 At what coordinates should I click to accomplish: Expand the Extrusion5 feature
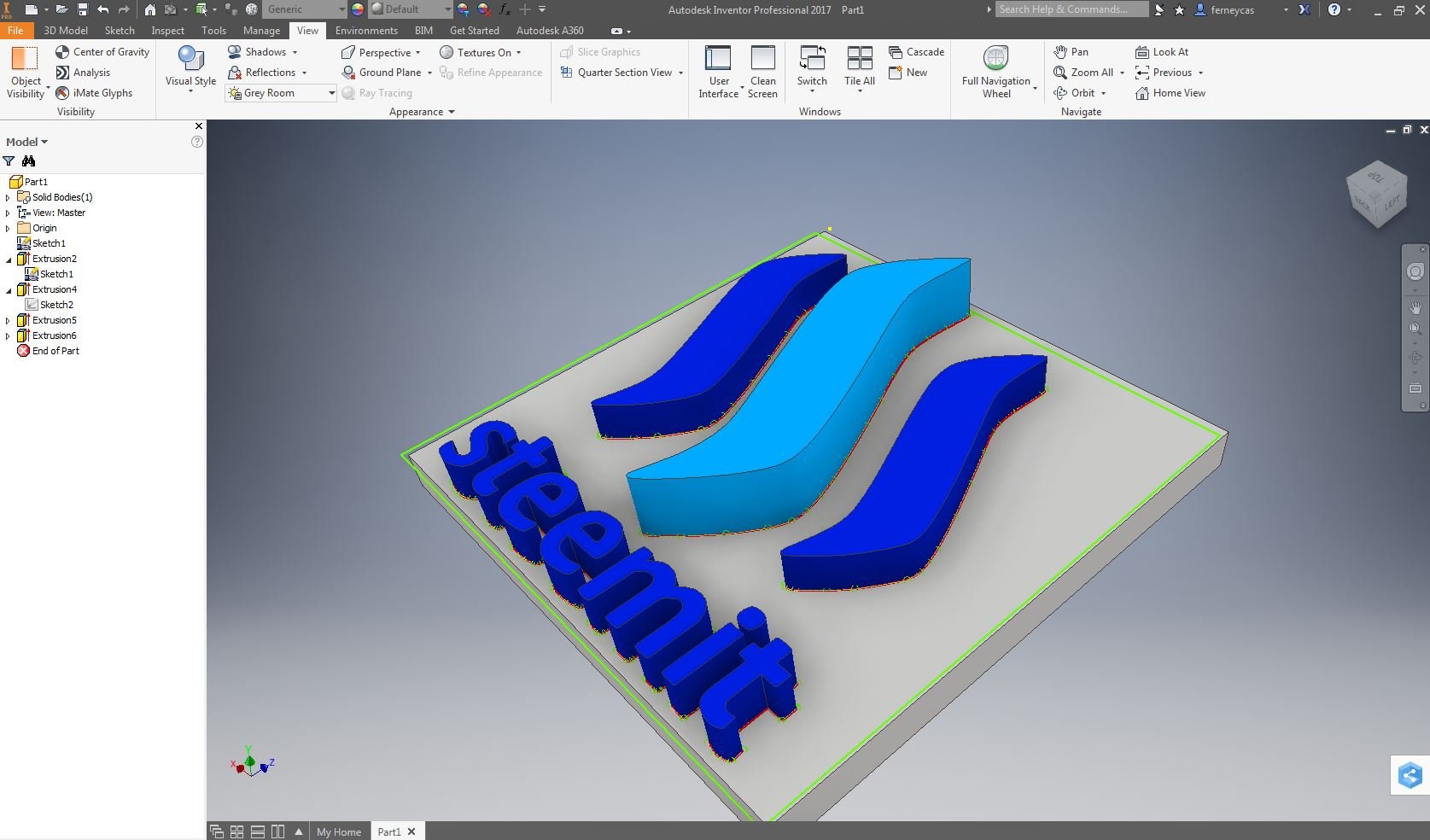click(8, 320)
